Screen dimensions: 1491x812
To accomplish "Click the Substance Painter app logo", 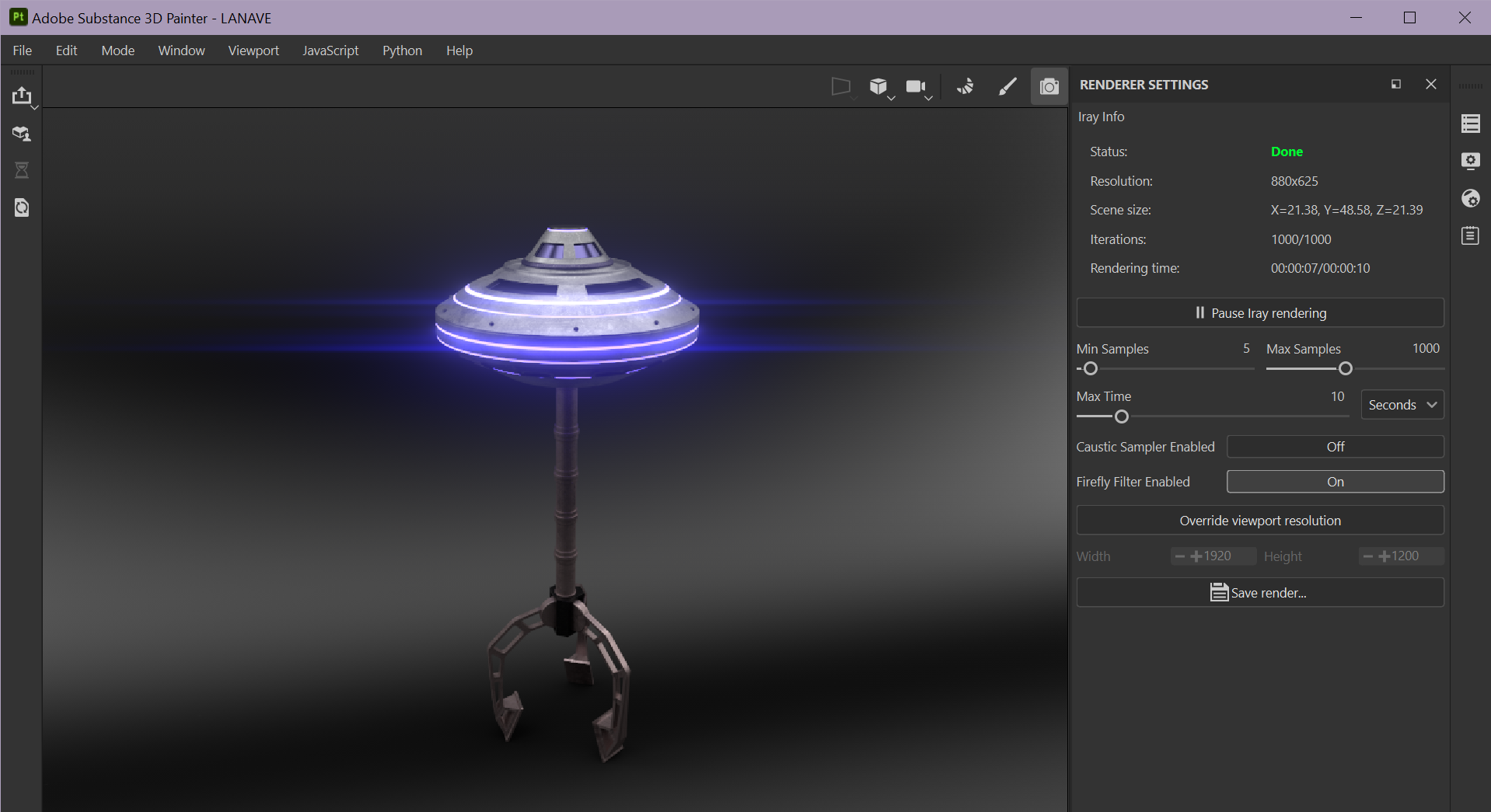I will (18, 17).
